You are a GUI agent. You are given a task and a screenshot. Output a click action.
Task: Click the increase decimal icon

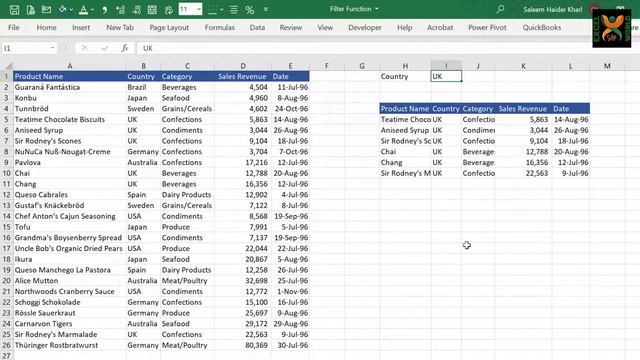click(120, 9)
